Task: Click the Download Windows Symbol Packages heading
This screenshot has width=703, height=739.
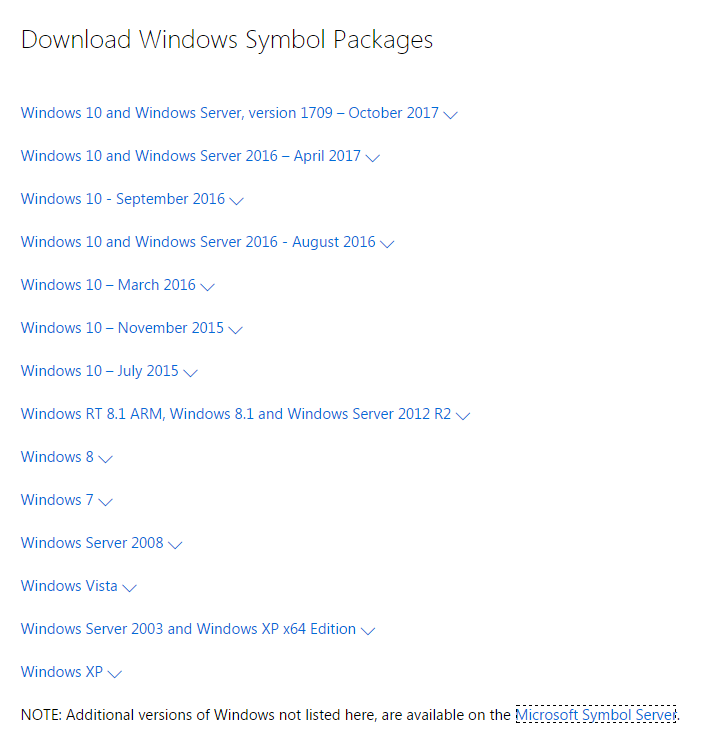Action: tap(227, 40)
